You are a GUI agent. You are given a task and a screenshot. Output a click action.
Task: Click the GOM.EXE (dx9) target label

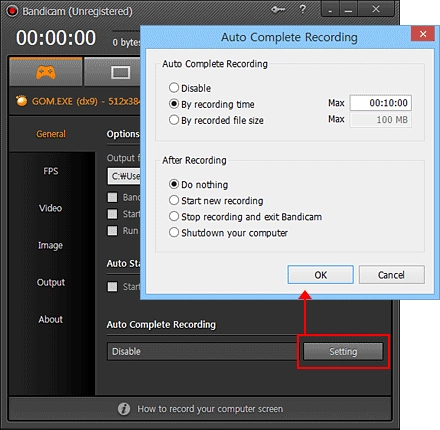[86, 101]
